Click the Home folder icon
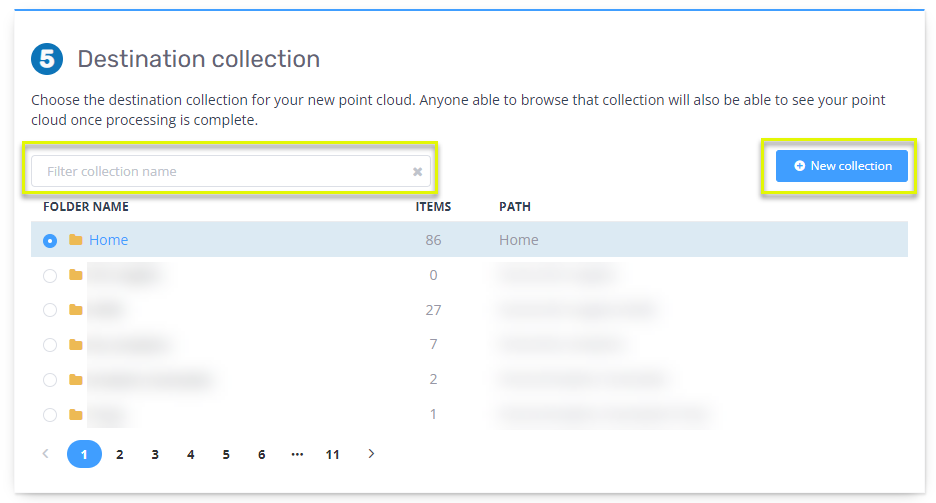This screenshot has width=936, height=503. (75, 240)
